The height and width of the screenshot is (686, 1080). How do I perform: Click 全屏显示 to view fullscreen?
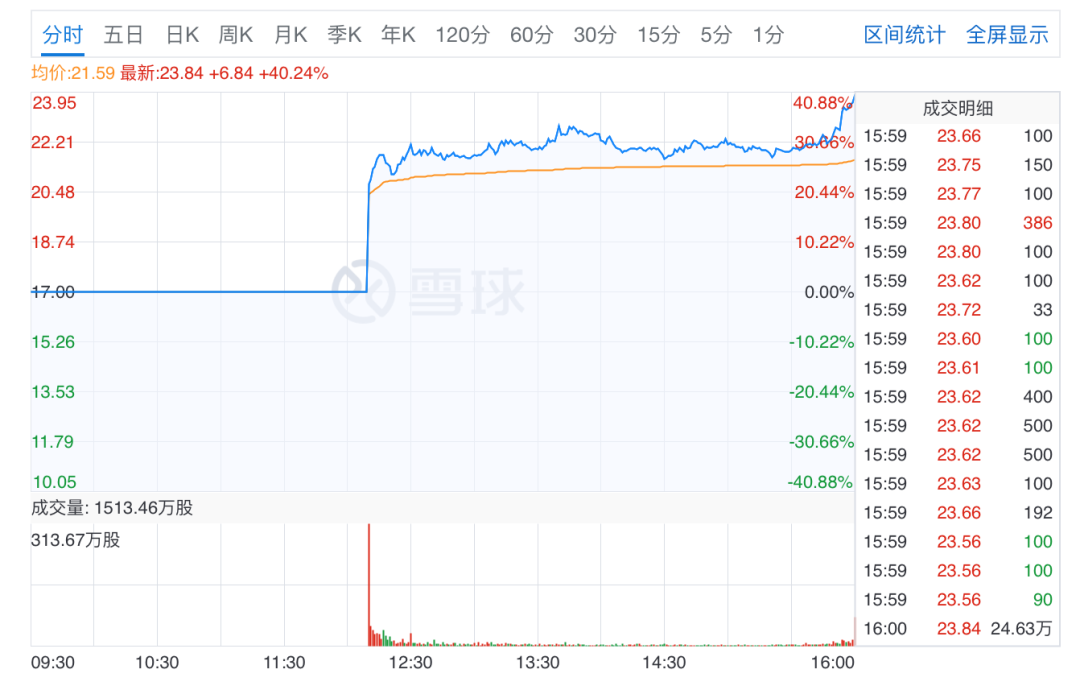click(1007, 35)
